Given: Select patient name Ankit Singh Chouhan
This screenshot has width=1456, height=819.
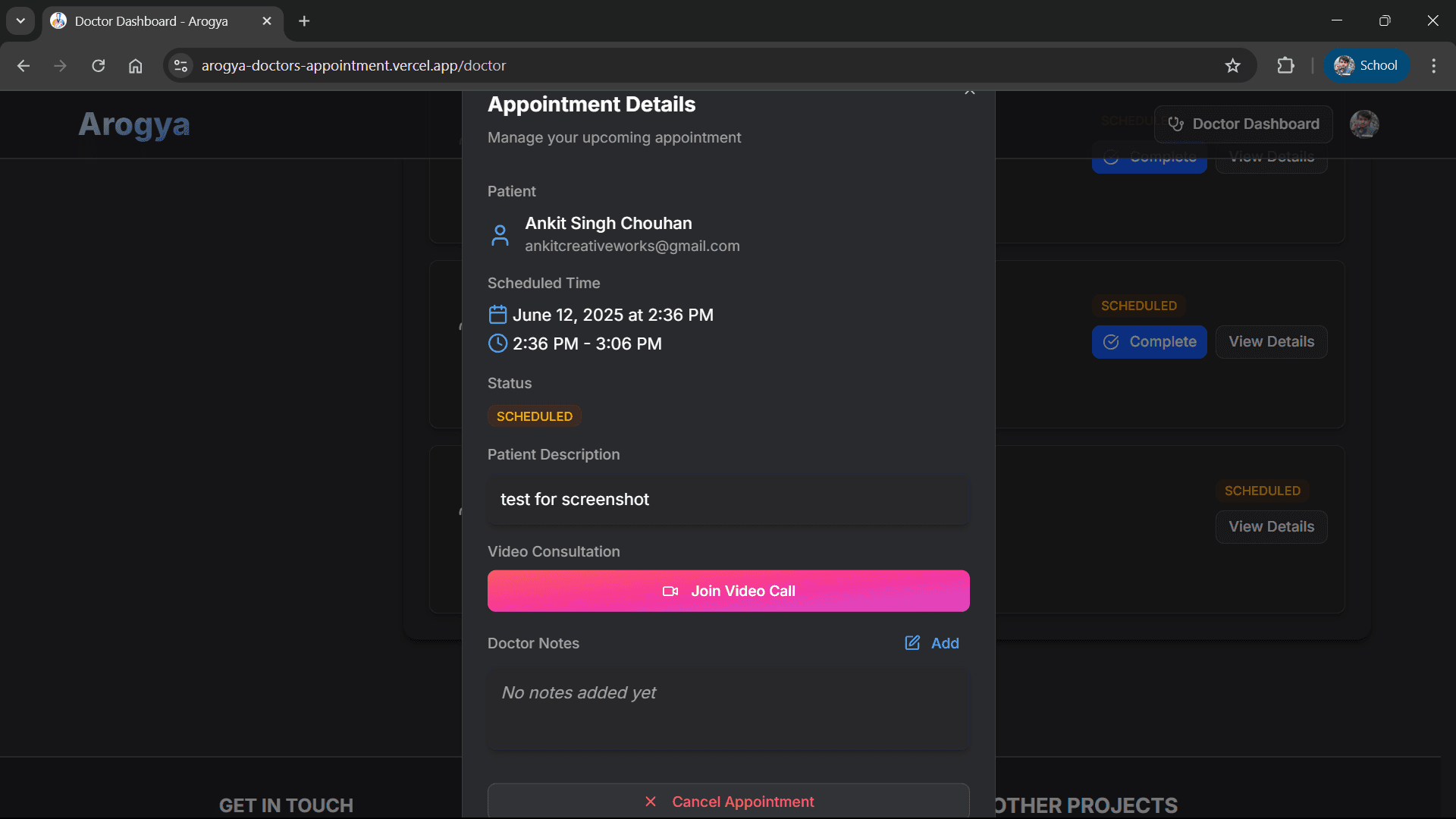Looking at the screenshot, I should [x=608, y=223].
